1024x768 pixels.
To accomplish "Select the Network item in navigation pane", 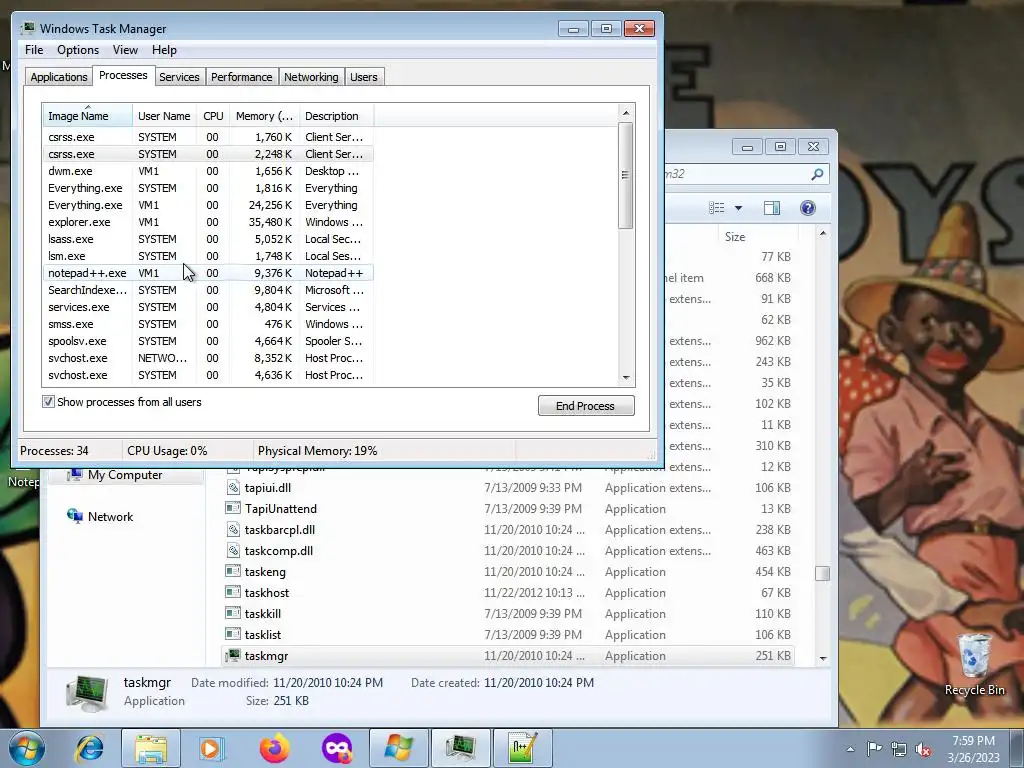I will pyautogui.click(x=100, y=517).
